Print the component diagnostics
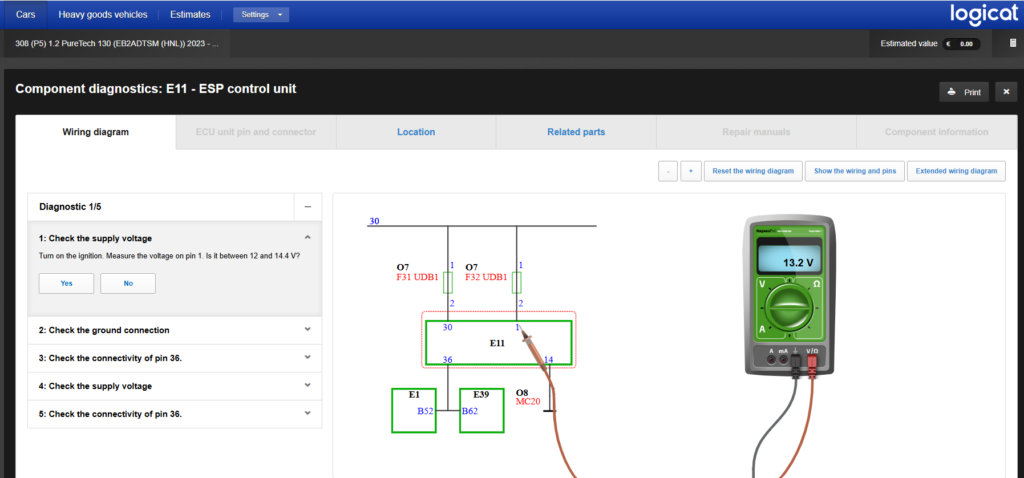Image resolution: width=1024 pixels, height=478 pixels. [x=964, y=92]
